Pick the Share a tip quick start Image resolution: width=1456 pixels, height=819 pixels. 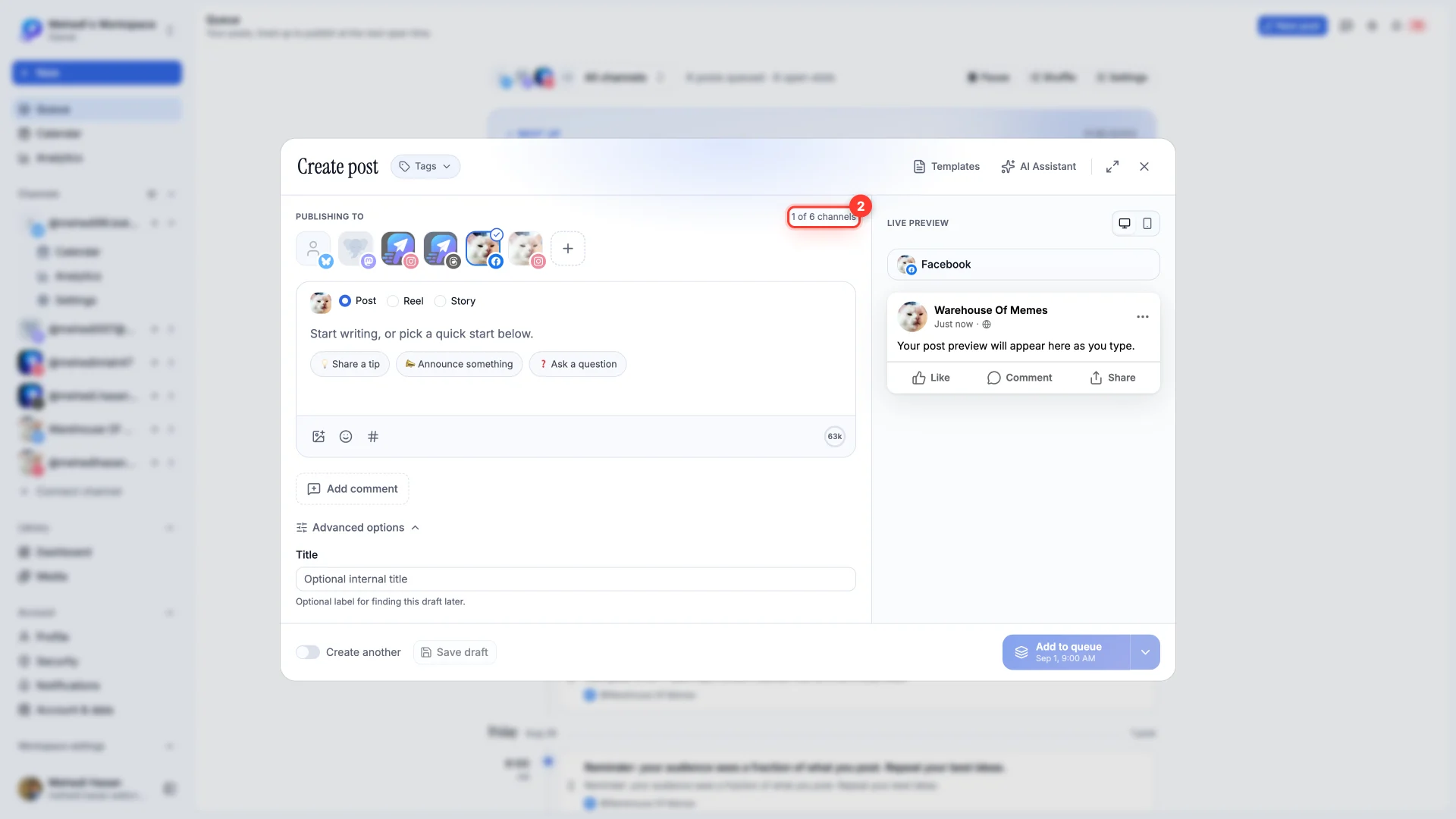[350, 364]
